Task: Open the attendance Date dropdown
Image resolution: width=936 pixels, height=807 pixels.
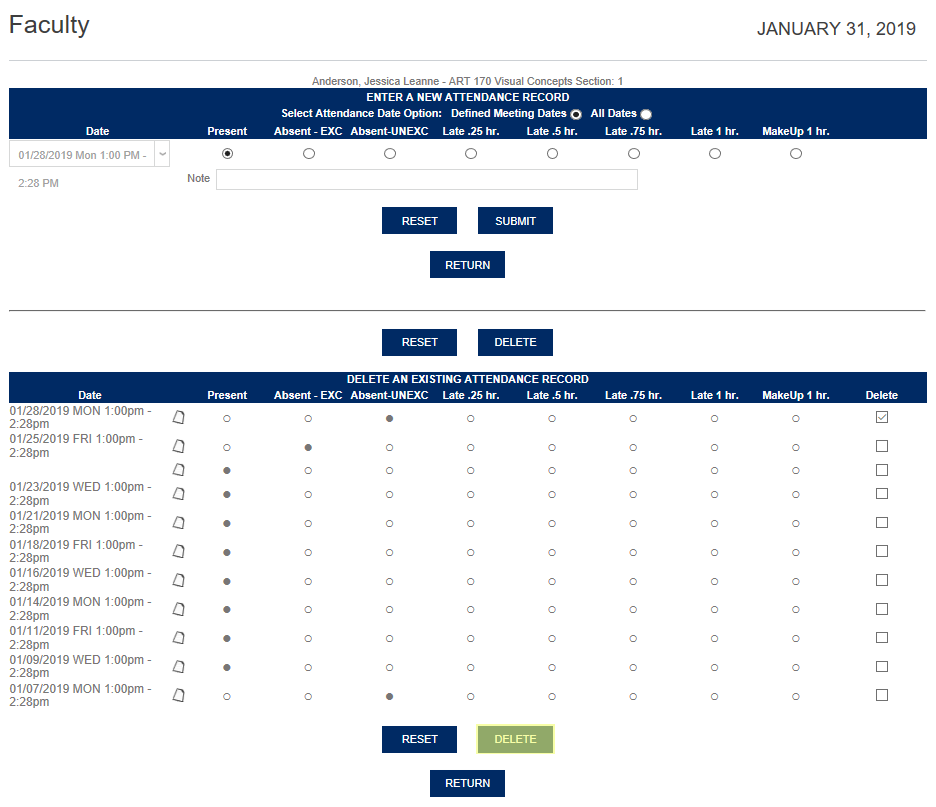Action: coord(90,154)
